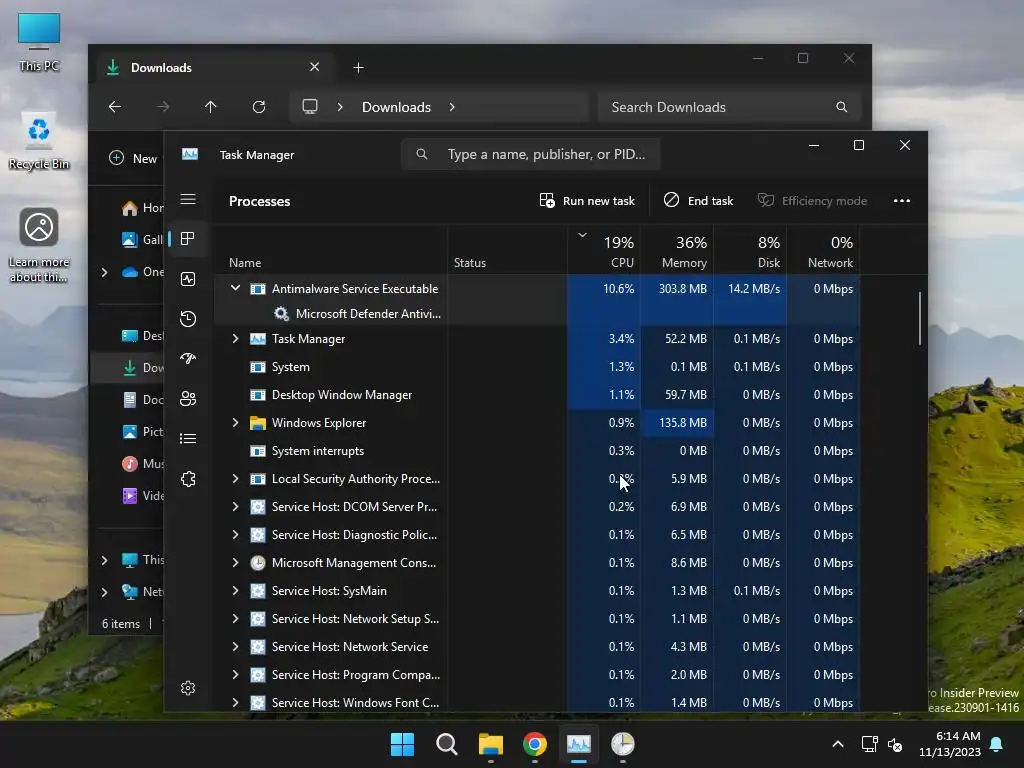Sort processes by Network column
The image size is (1024, 768).
point(824,251)
